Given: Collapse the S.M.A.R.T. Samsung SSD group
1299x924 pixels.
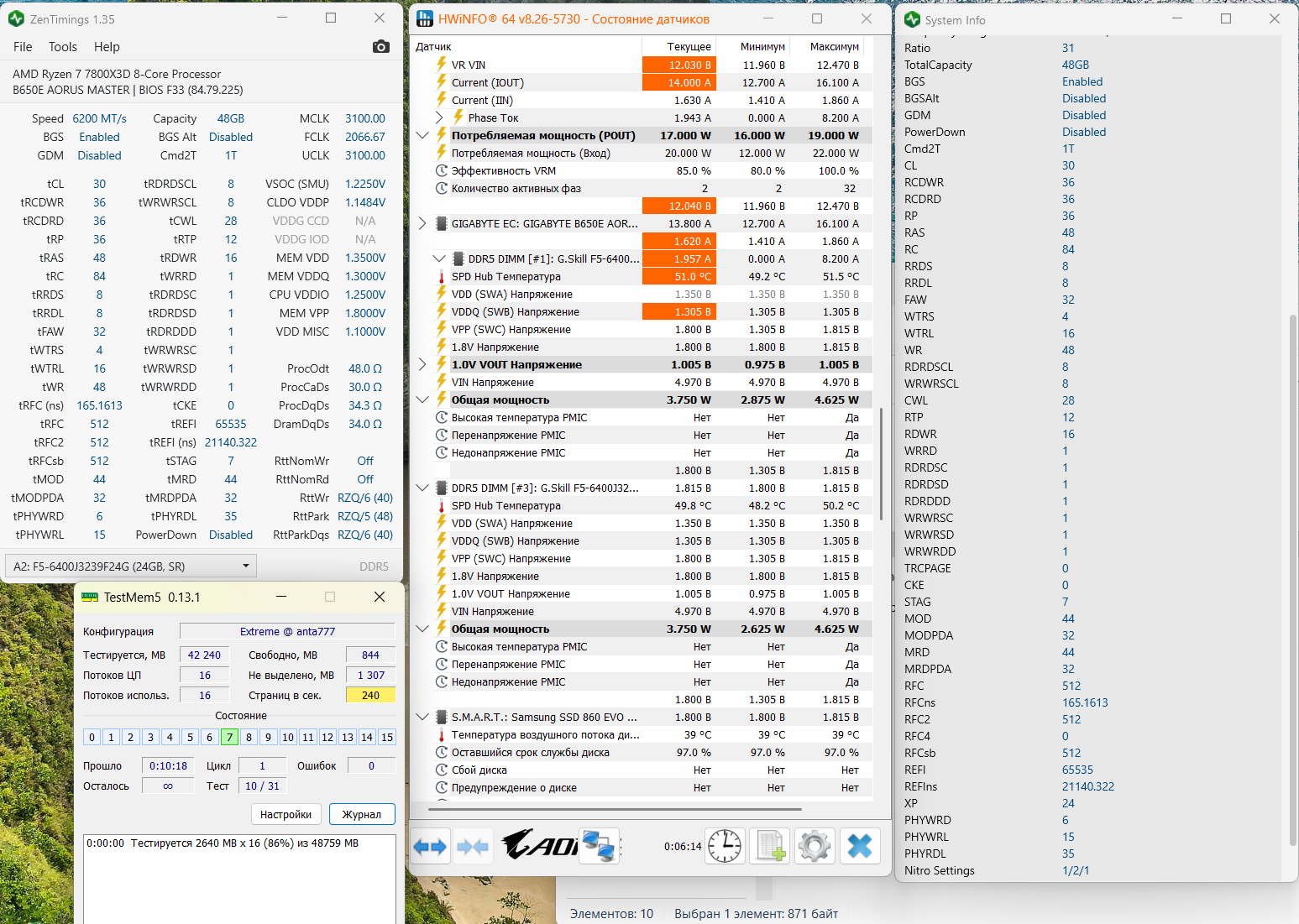Looking at the screenshot, I should coord(422,717).
